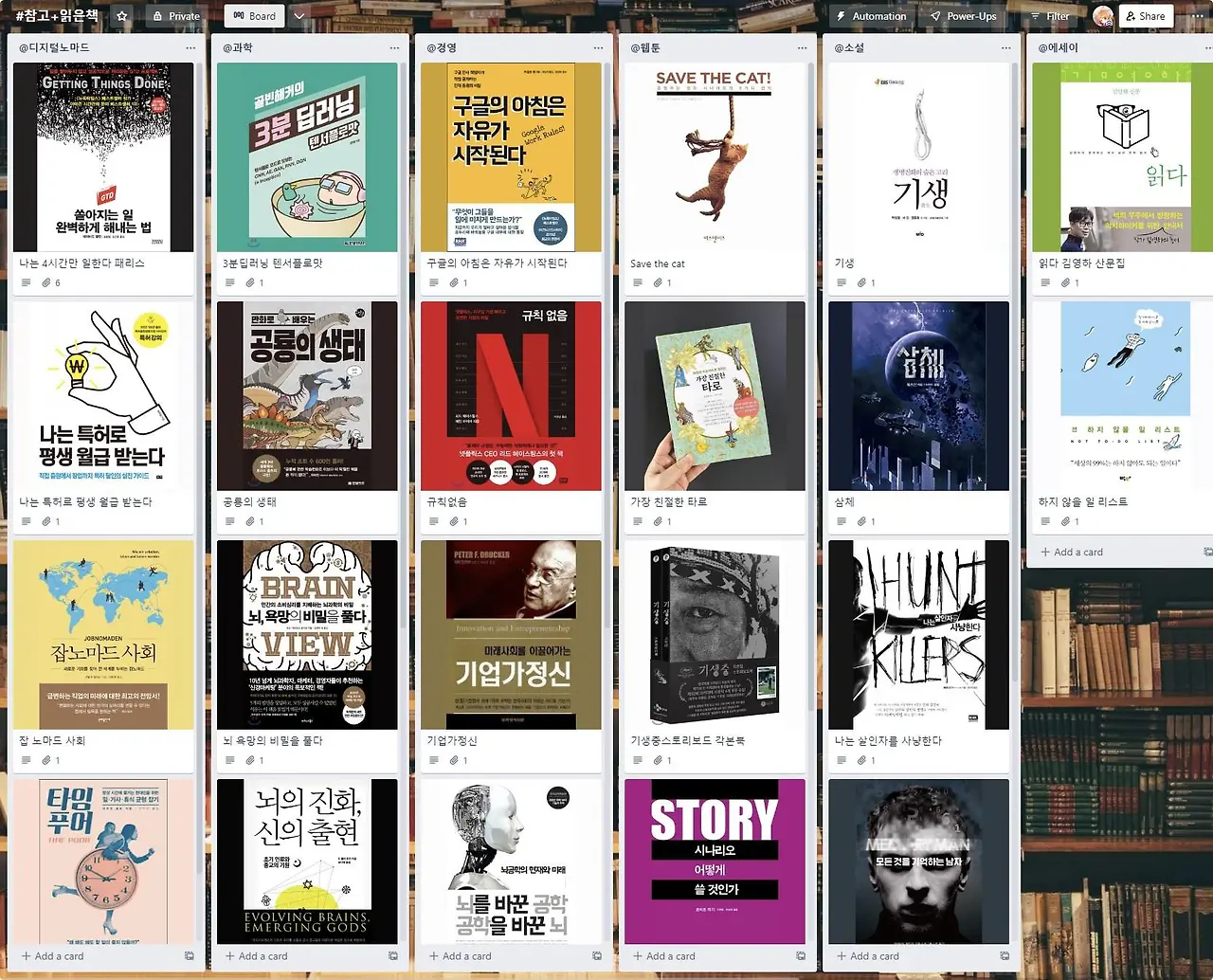The width and height of the screenshot is (1213, 980).
Task: Click the attachment icon on the 기생 card
Action: (860, 282)
